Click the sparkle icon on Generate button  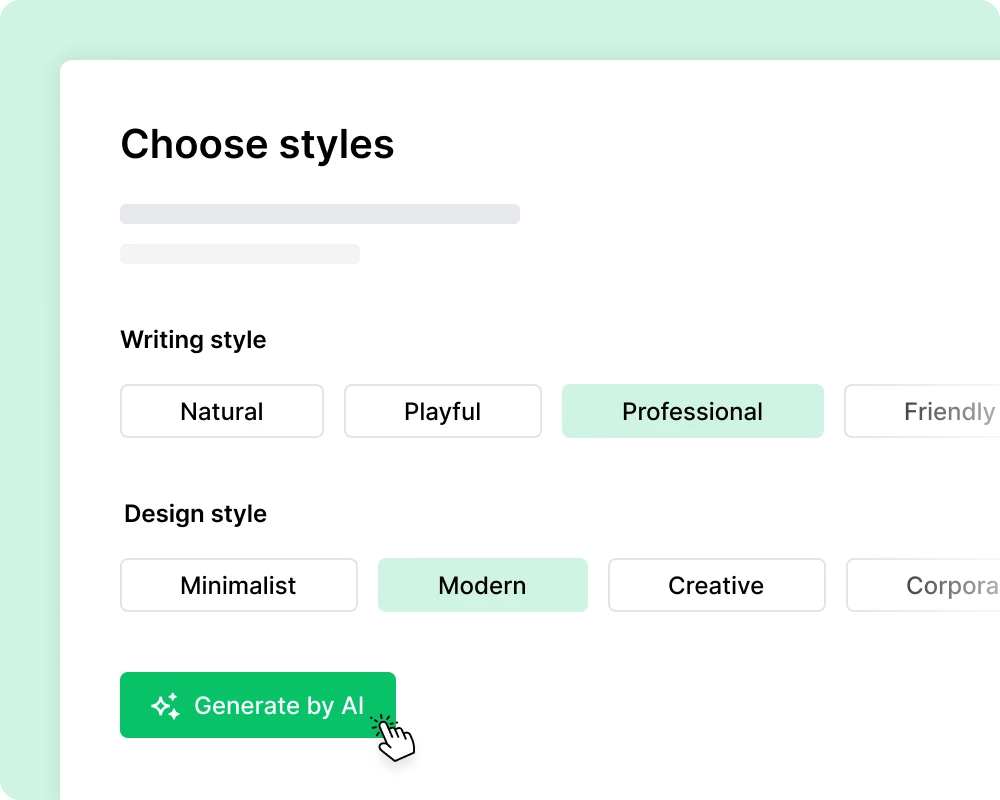[x=166, y=706]
